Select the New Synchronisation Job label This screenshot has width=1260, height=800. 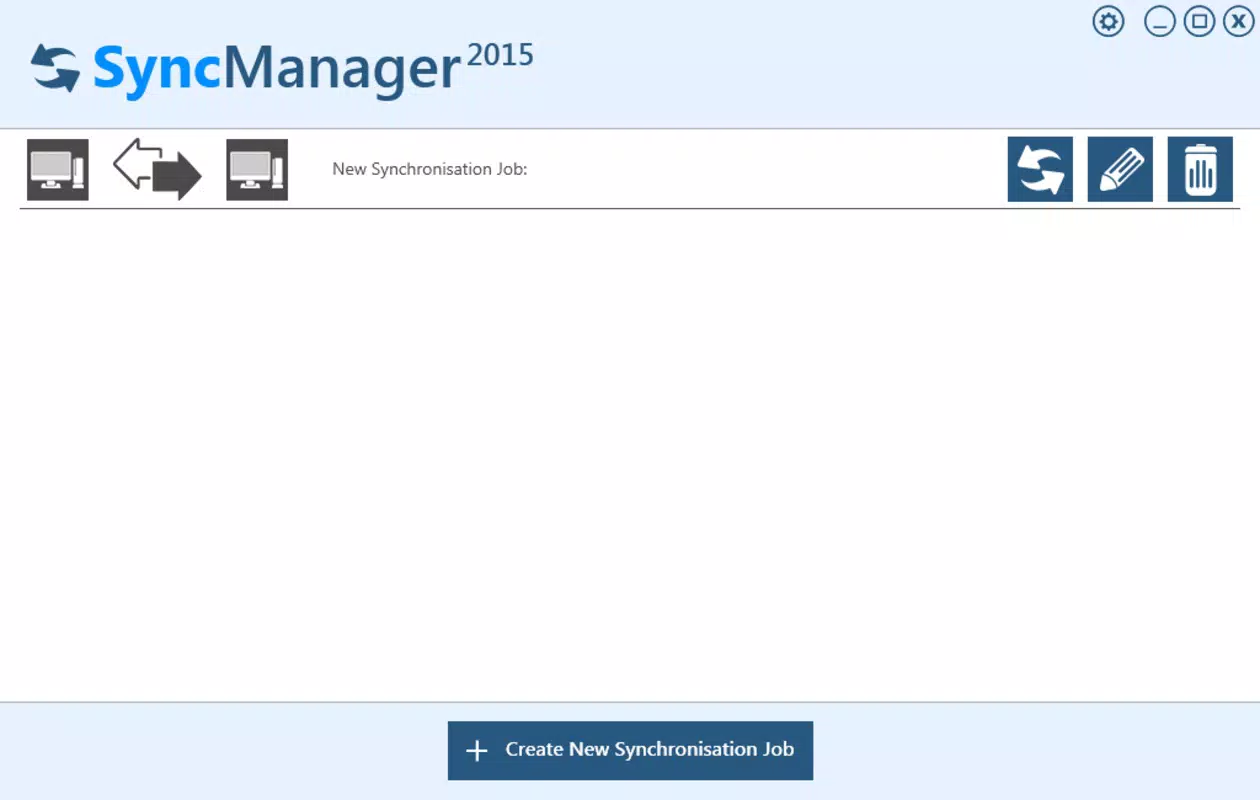430,169
